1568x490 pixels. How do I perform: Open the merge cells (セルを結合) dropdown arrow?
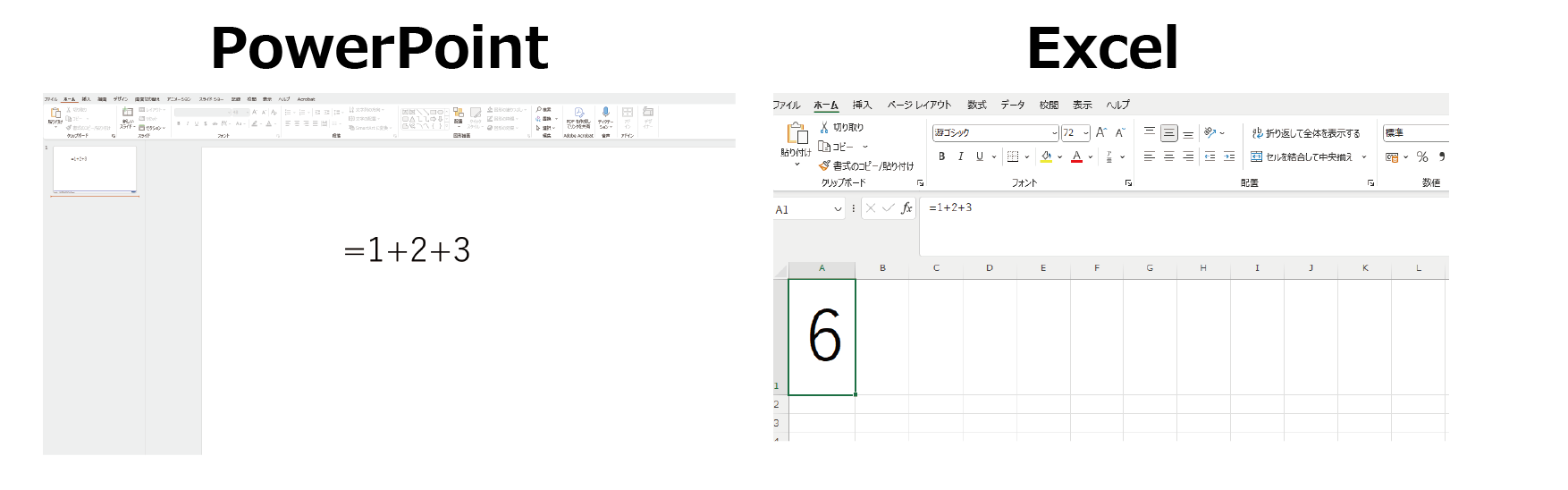(1364, 156)
